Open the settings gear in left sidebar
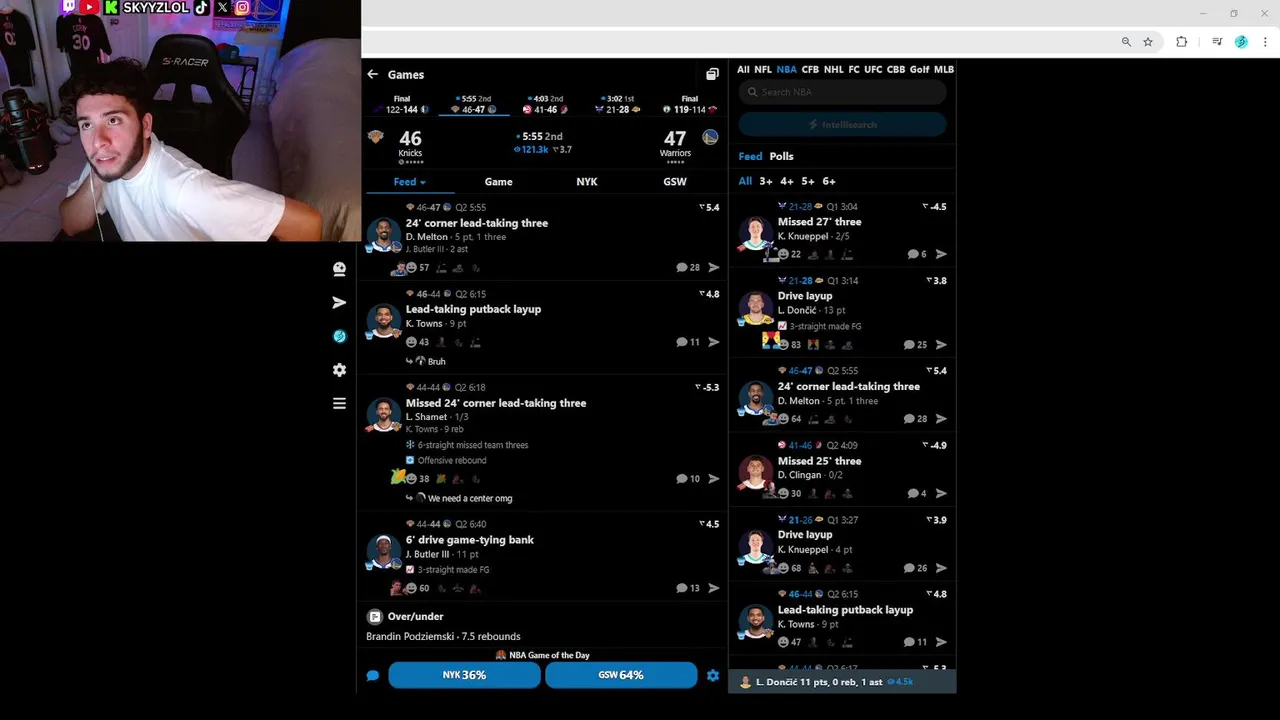 (339, 370)
